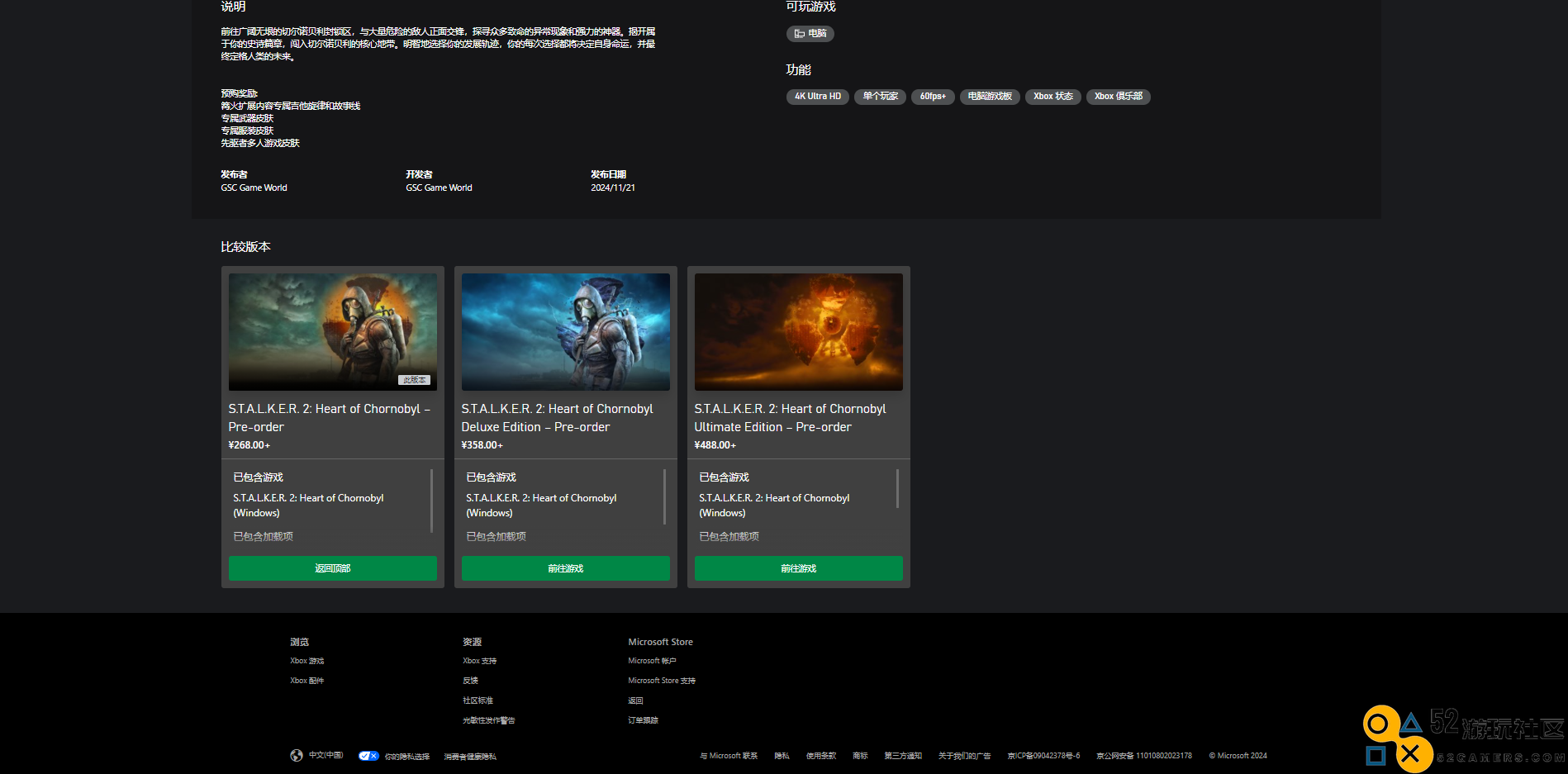Viewport: 1568px width, 774px height.
Task: Click the scrollbar in the ¥268.00+ card
Action: (x=431, y=501)
